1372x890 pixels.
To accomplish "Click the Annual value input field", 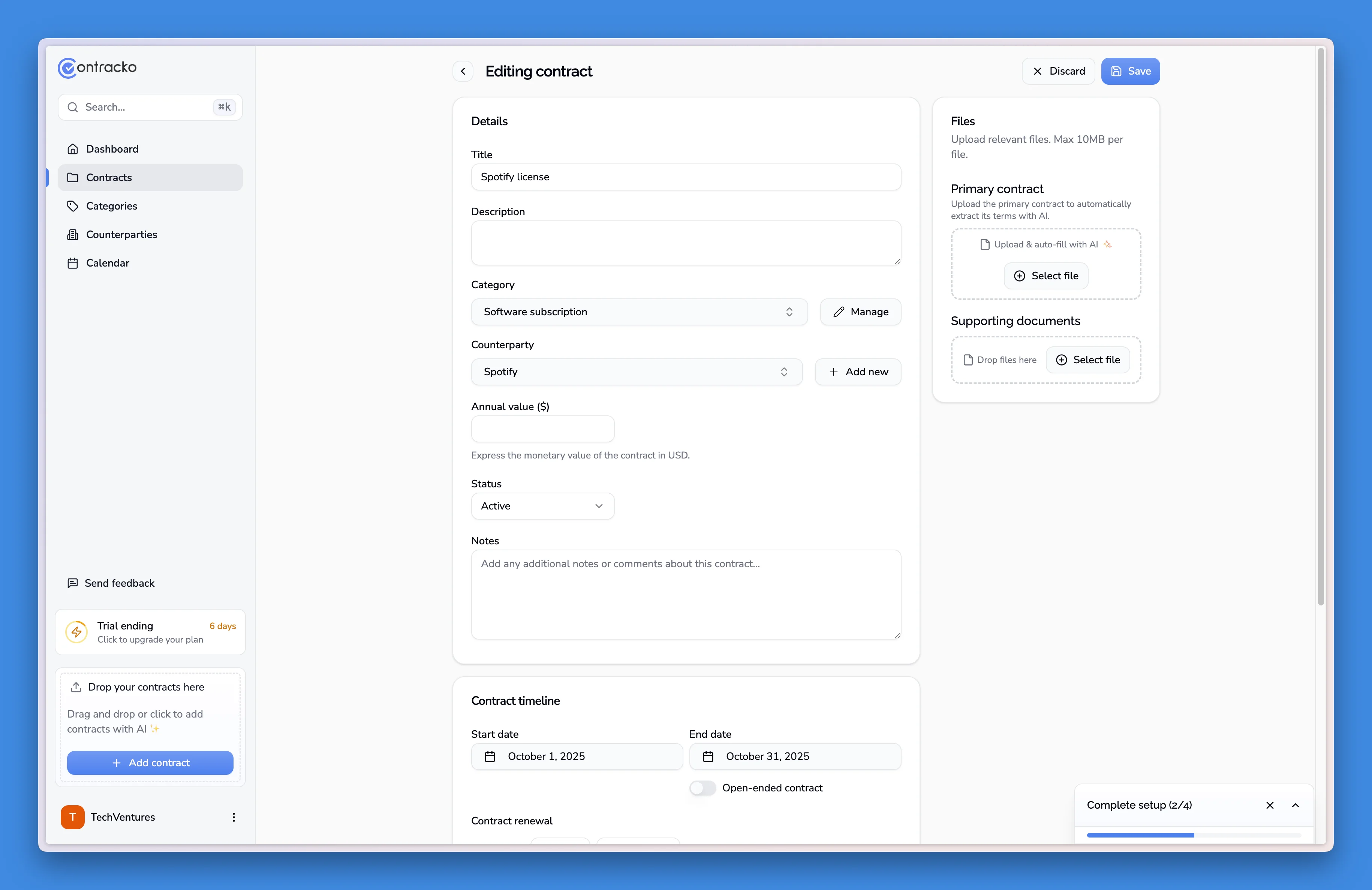I will pos(542,429).
